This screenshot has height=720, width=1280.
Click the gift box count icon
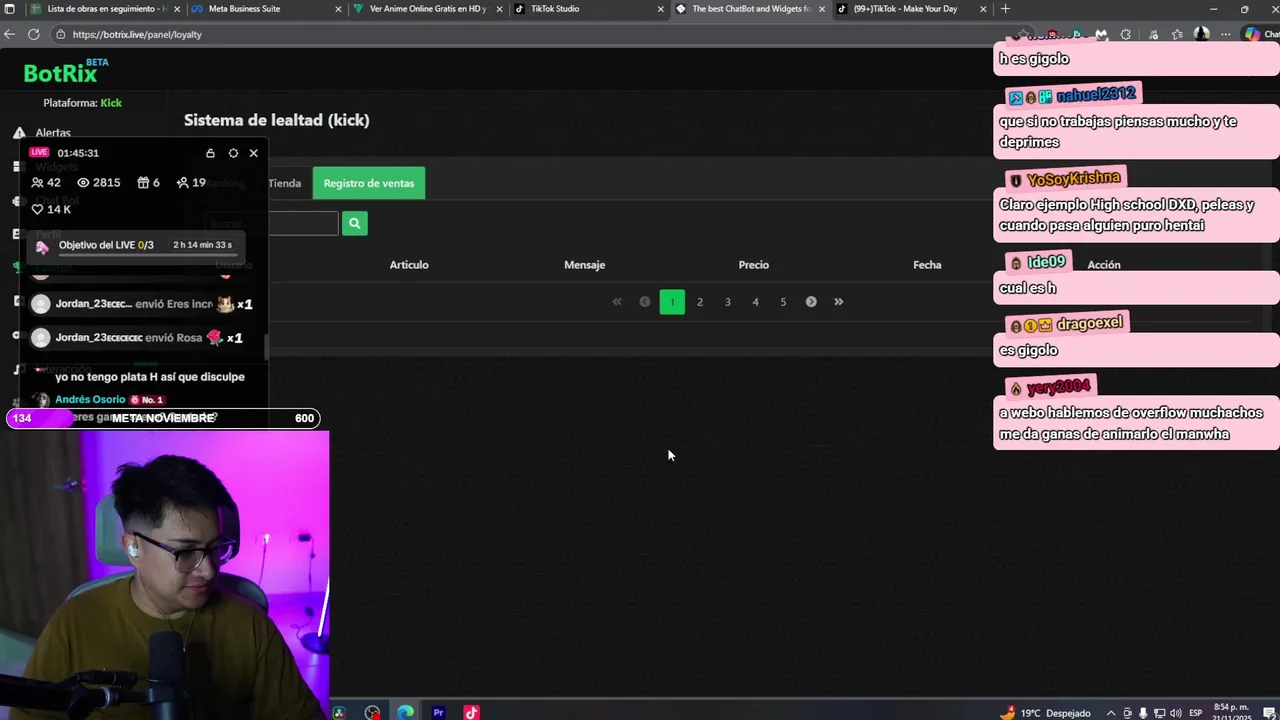coord(143,183)
